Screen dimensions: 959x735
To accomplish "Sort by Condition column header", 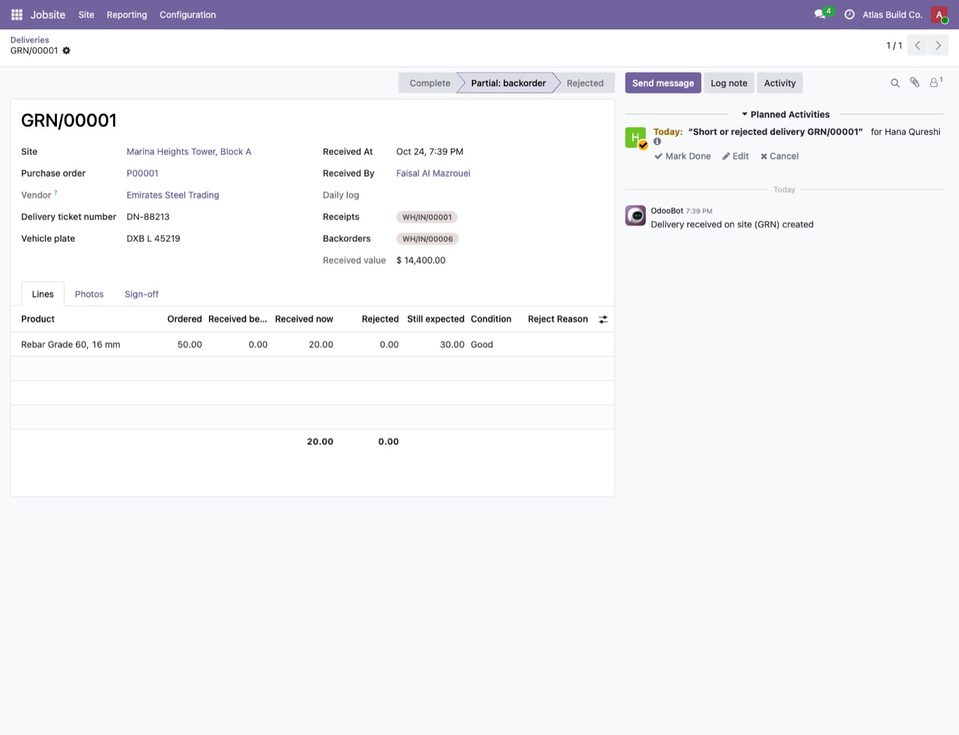I will 491,319.
